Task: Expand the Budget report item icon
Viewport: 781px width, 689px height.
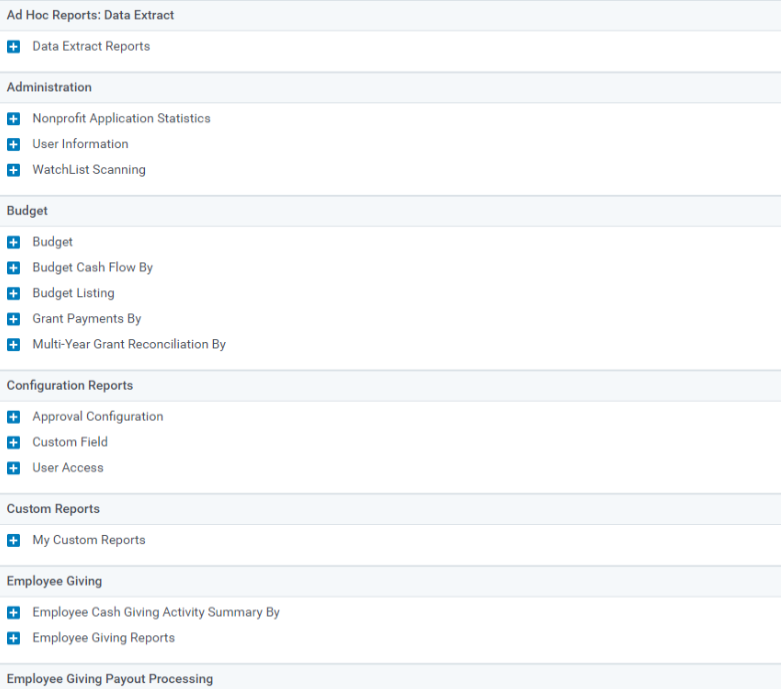Action: [13, 243]
